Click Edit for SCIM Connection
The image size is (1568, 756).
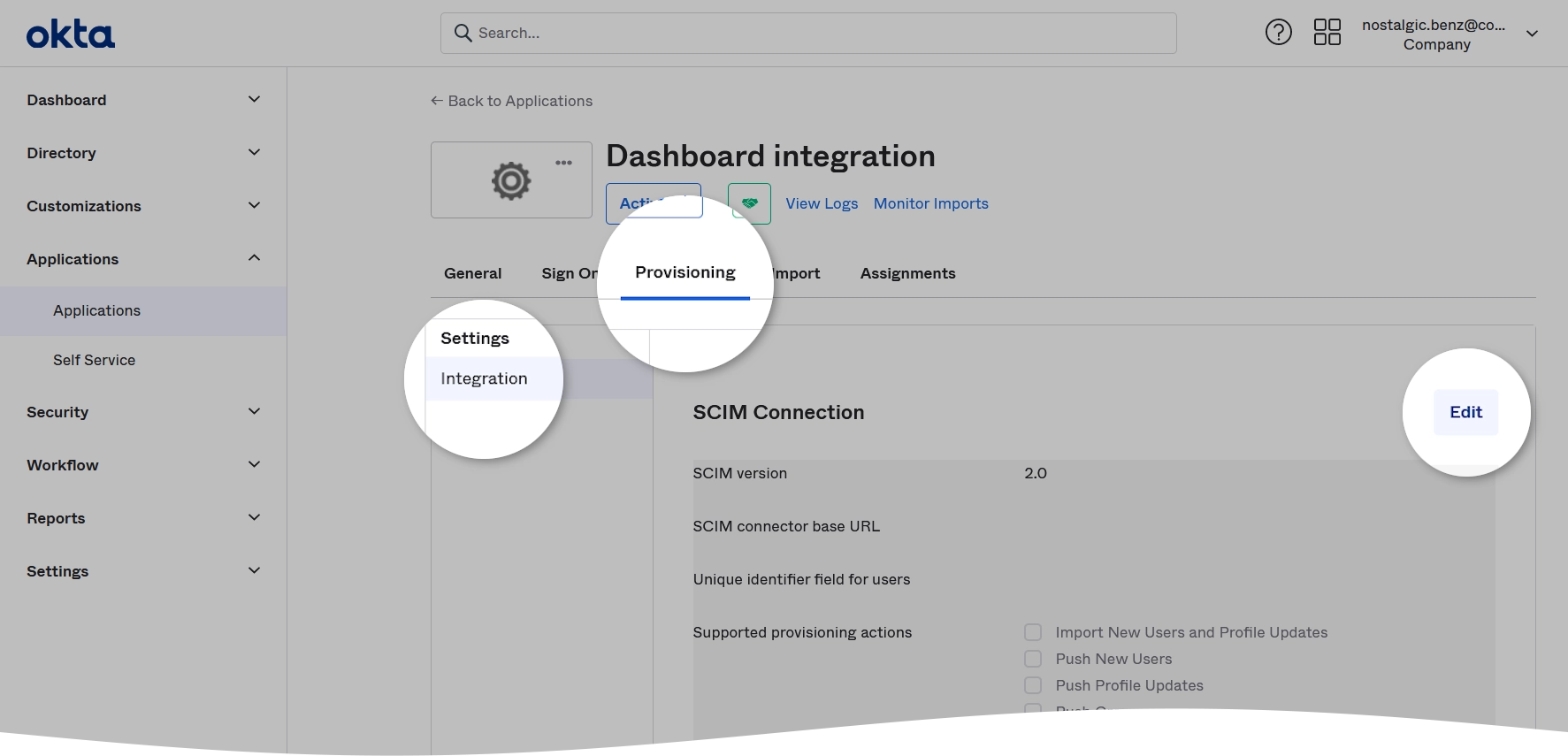point(1465,412)
